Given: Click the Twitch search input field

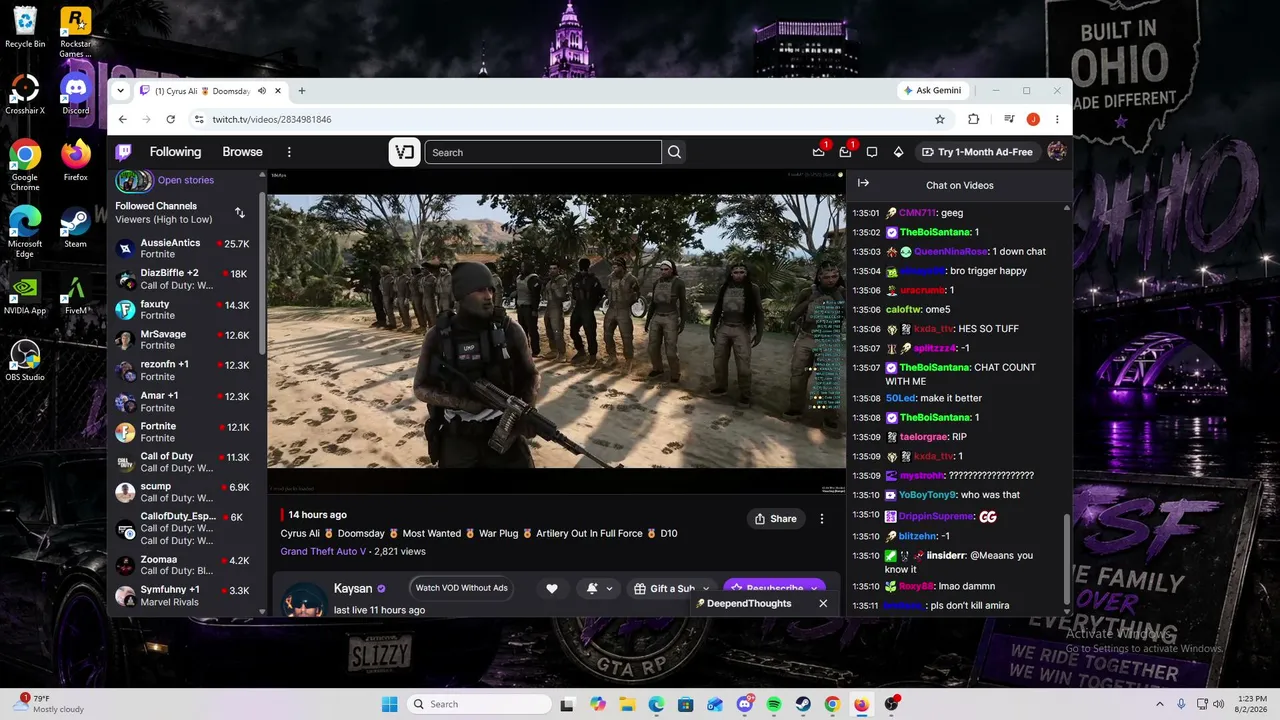Looking at the screenshot, I should [x=543, y=152].
